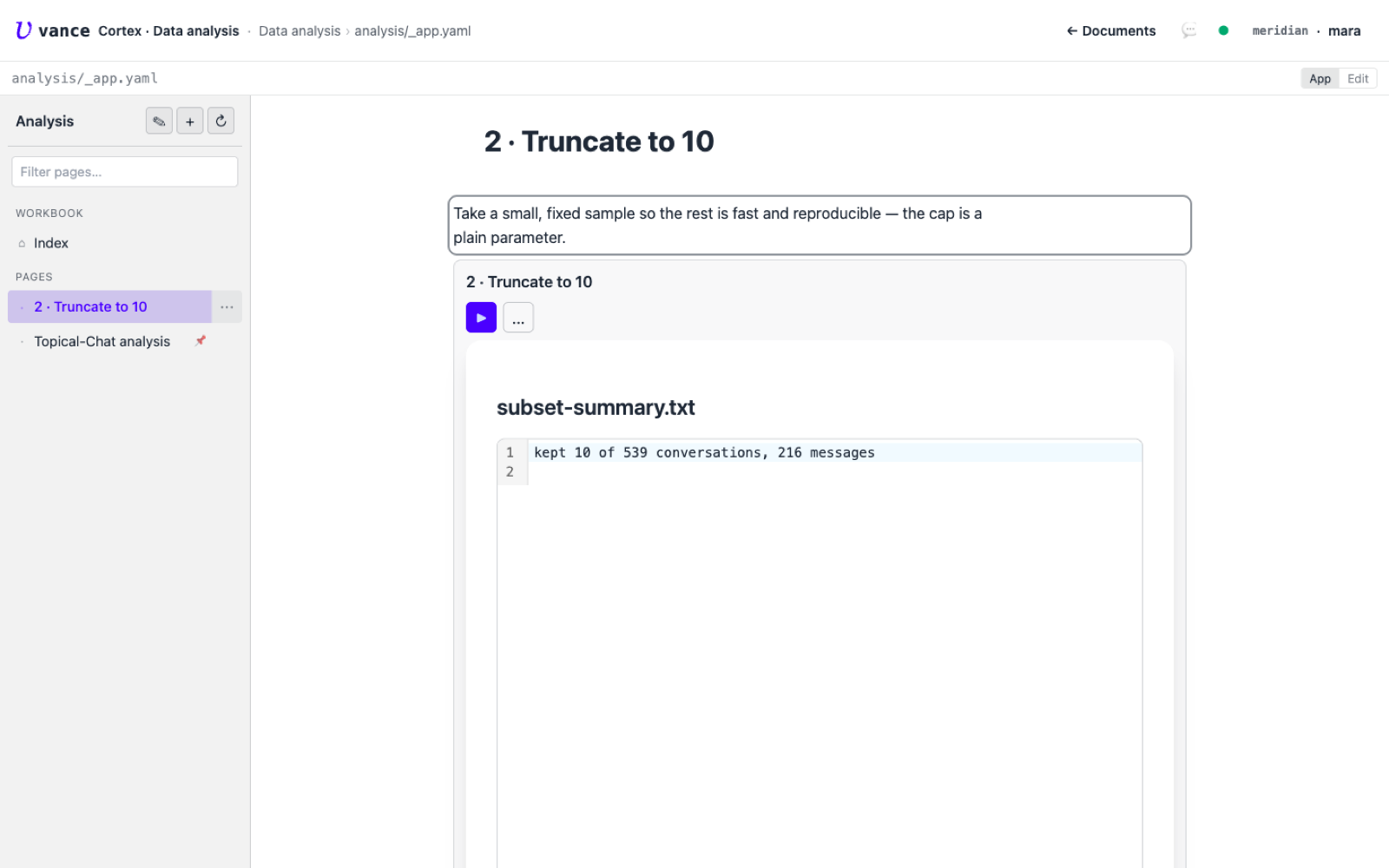Select the Topical-Chat analysis page

coord(102,341)
